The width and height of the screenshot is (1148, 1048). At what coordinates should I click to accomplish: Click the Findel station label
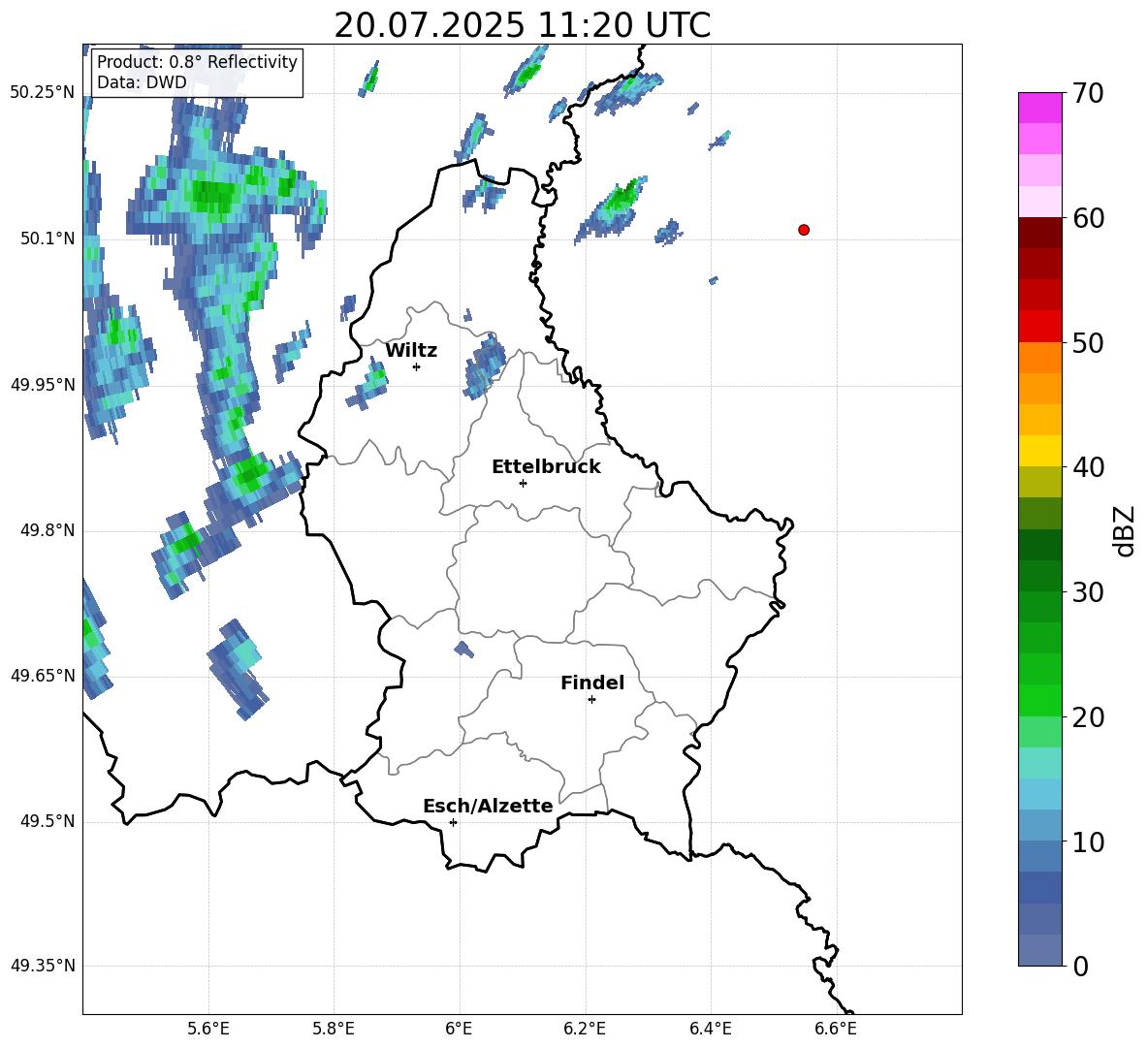592,683
